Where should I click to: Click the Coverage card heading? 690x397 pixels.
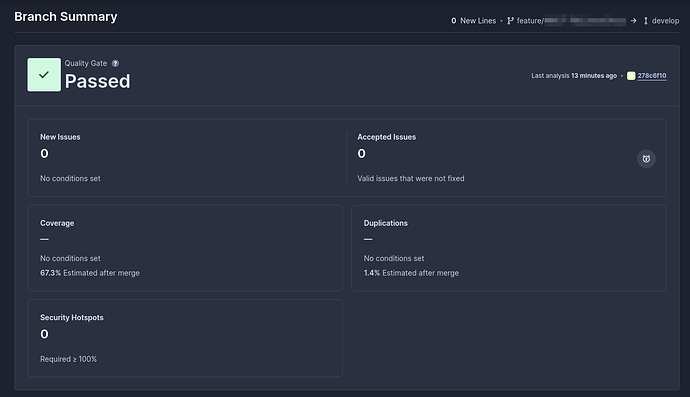point(57,223)
